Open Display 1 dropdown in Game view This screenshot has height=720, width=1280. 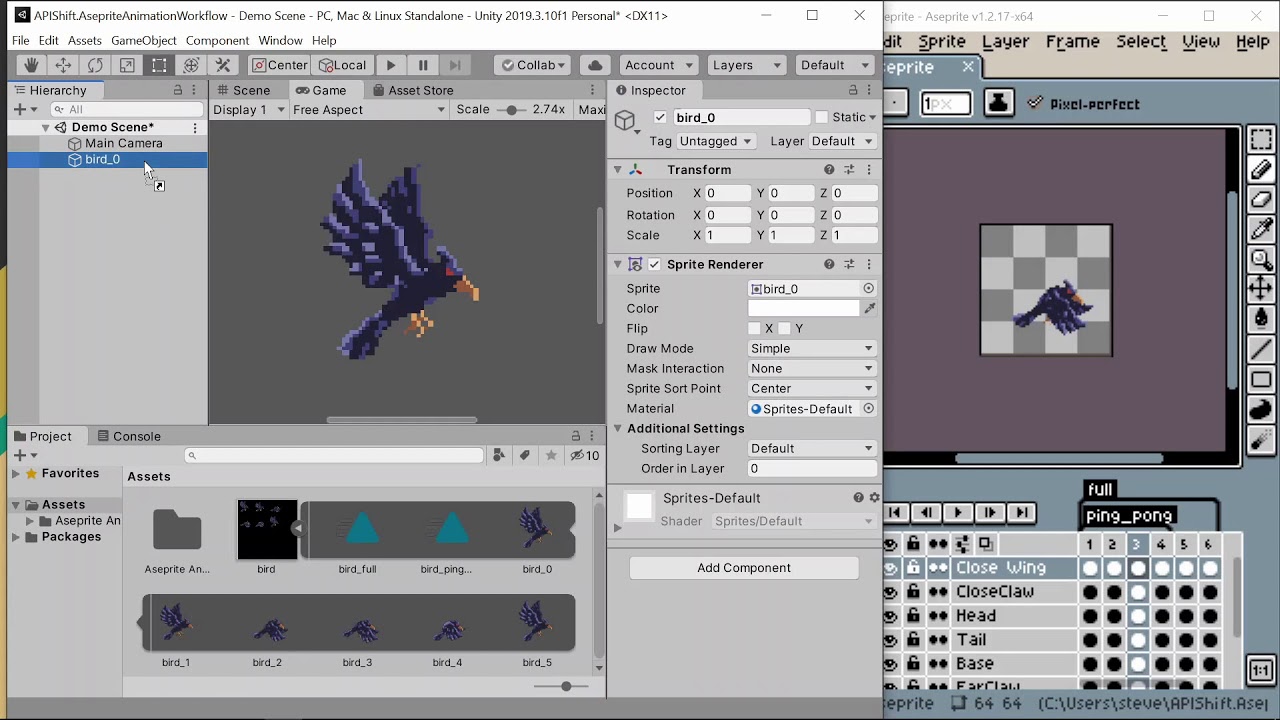pyautogui.click(x=247, y=110)
